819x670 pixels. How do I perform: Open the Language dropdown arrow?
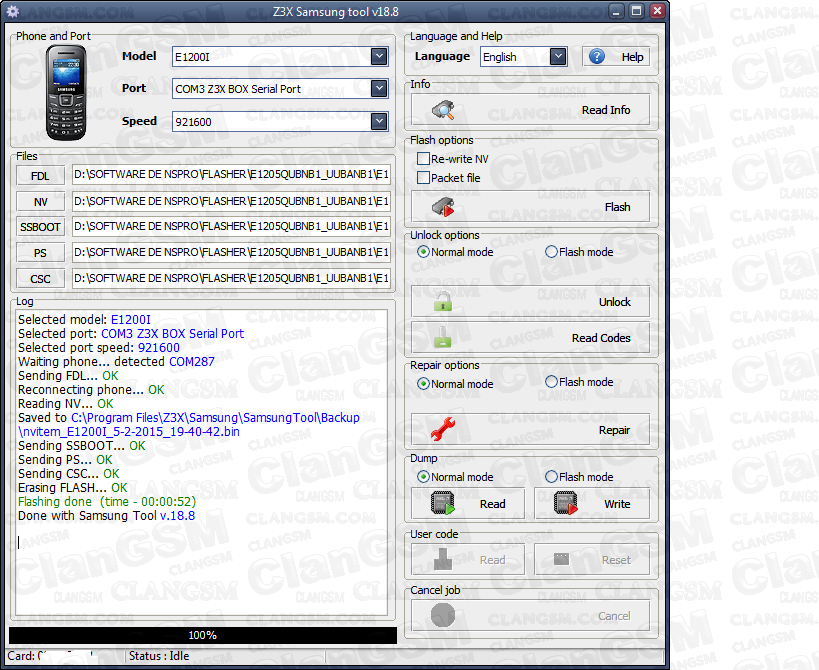tap(558, 56)
